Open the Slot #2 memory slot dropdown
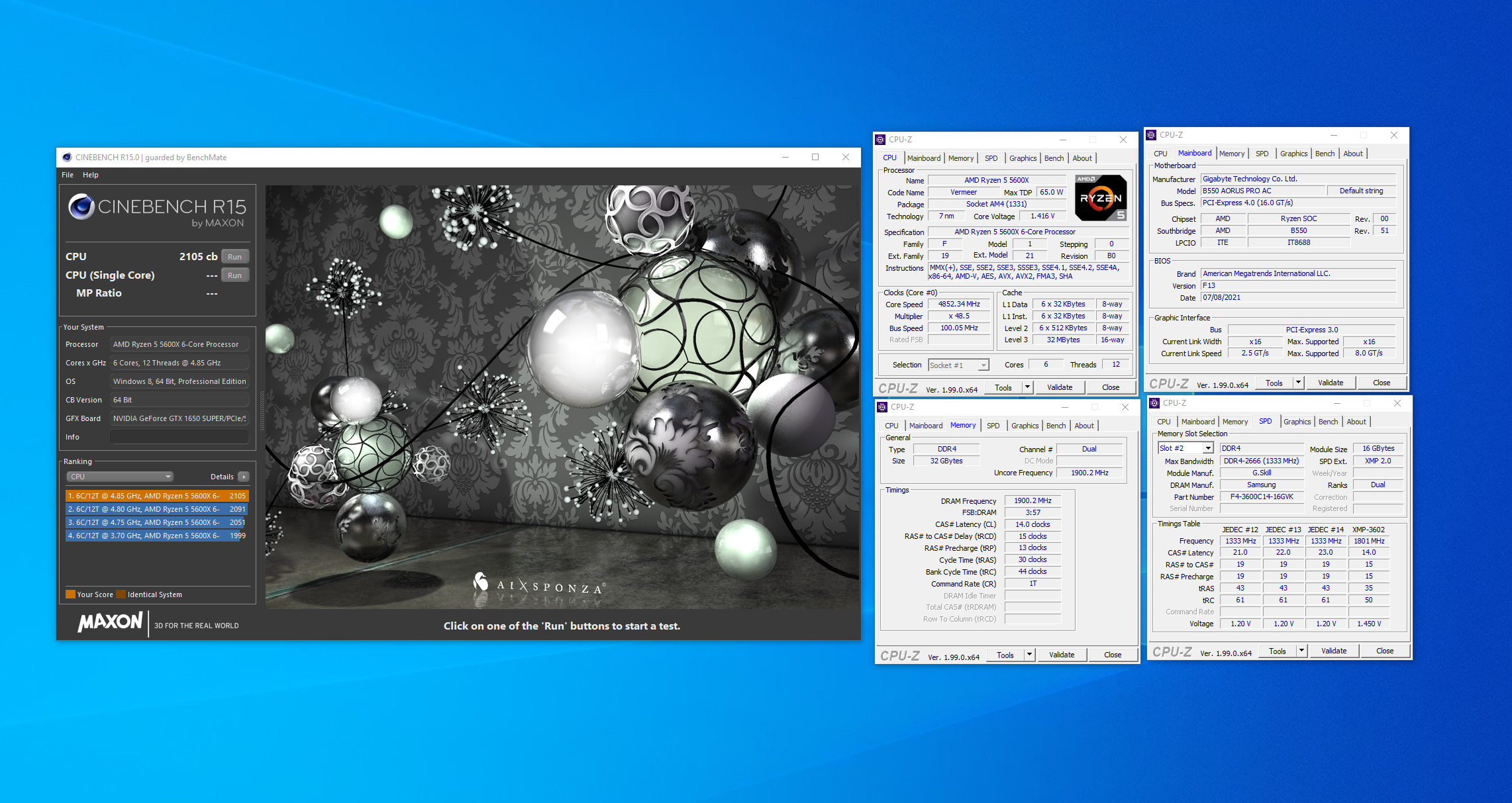The width and height of the screenshot is (1512, 803). point(1185,448)
